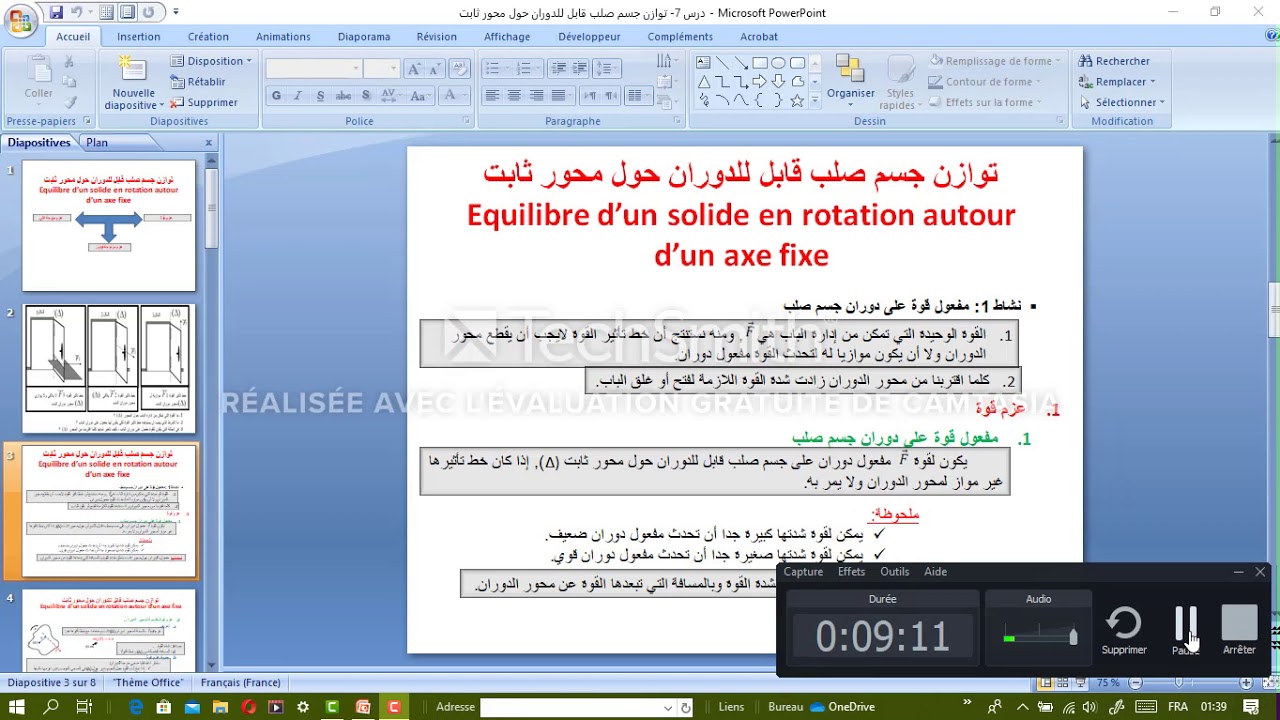Open columns dropdown in Paragraphe
Viewport: 1280px width, 720px height.
pos(638,96)
